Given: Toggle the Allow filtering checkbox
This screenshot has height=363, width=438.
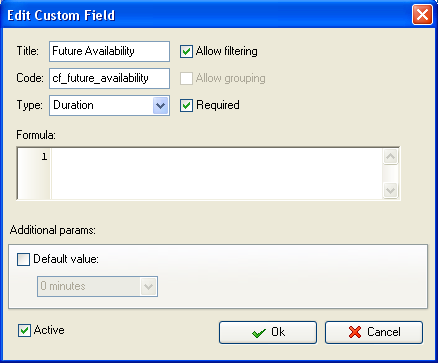Looking at the screenshot, I should (x=186, y=52).
